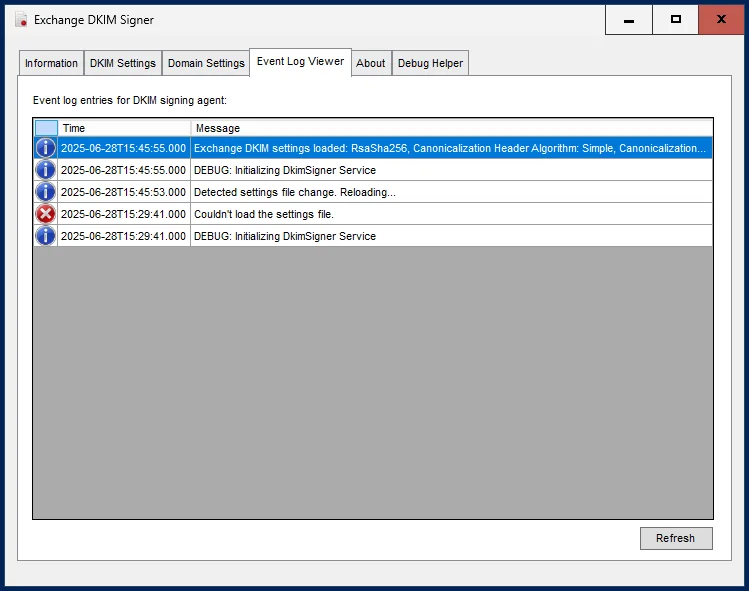The image size is (749, 591).
Task: Open the Debug Helper tab
Action: point(430,63)
